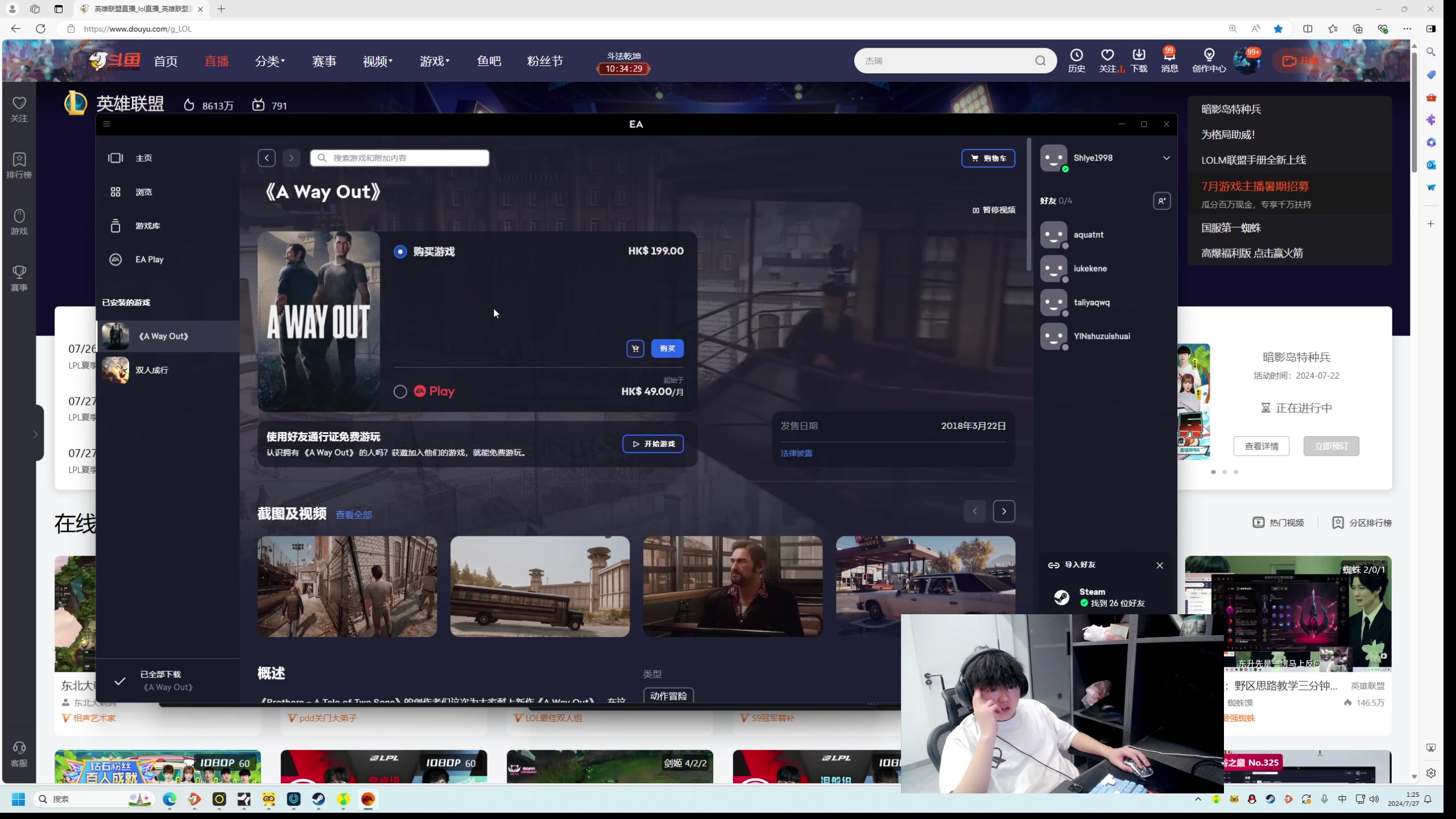
Task: Click the 查看详情 view details button
Action: tap(1261, 446)
